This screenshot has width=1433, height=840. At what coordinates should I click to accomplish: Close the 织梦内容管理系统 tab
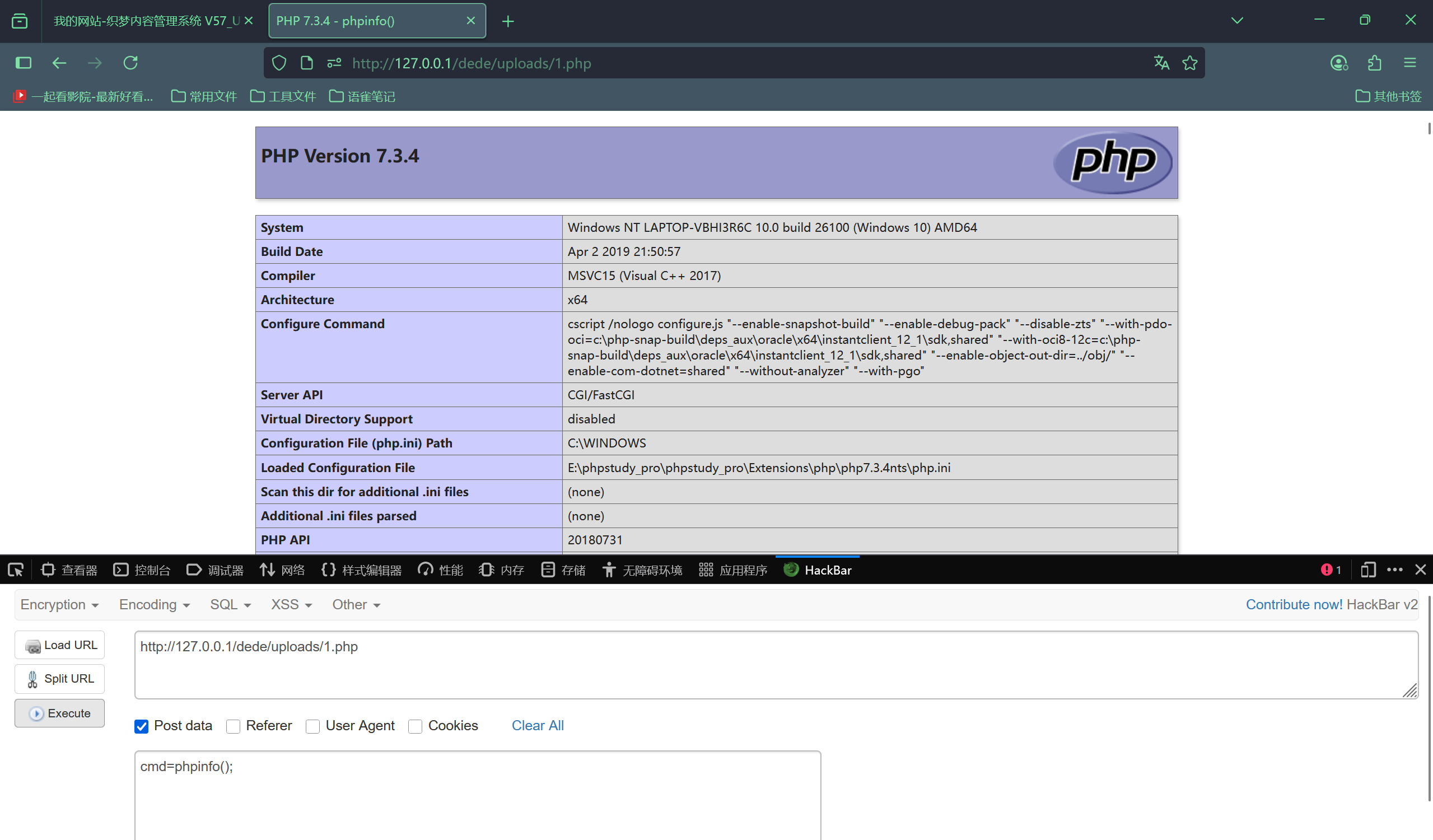point(249,21)
